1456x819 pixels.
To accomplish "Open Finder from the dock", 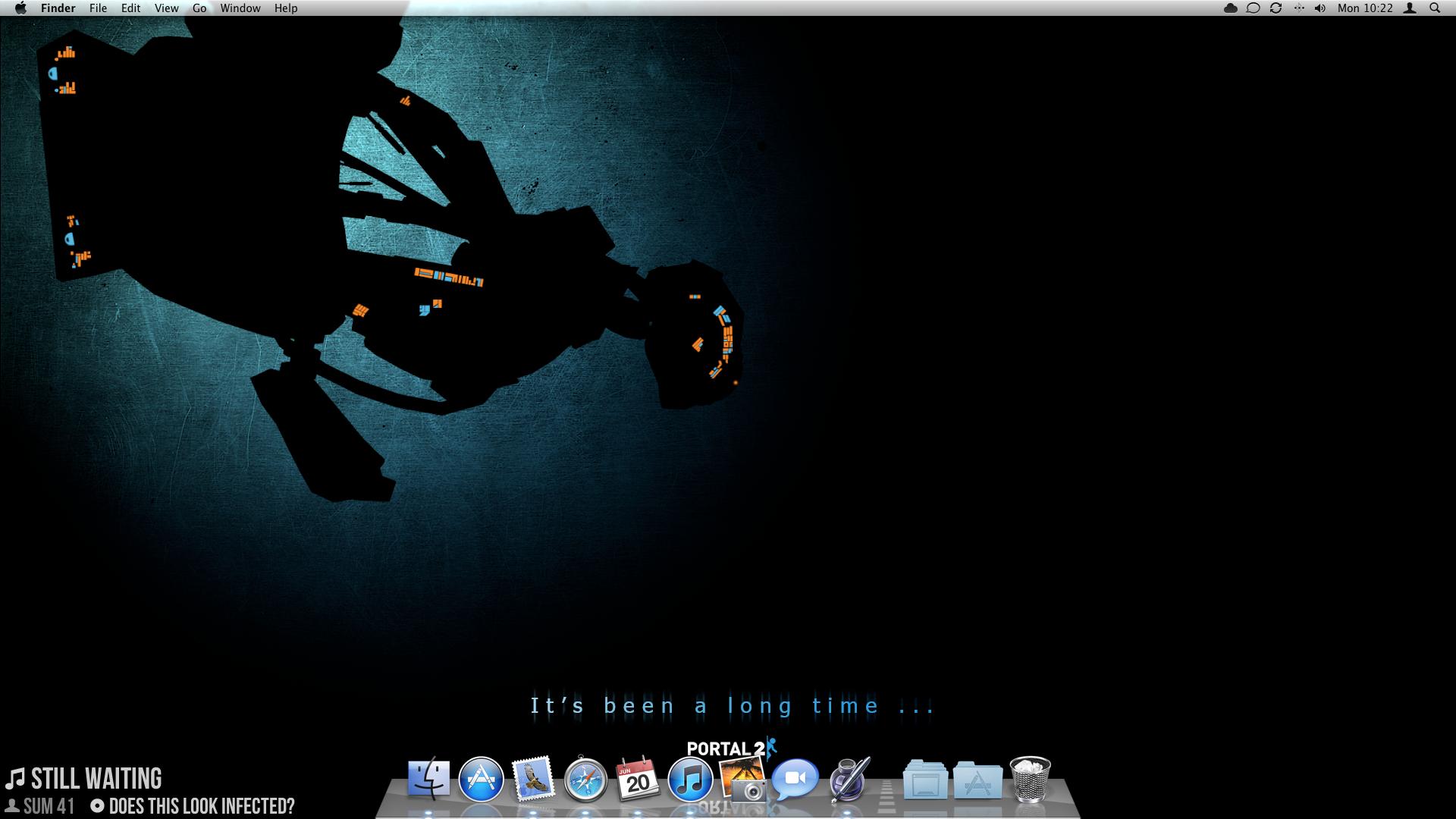I will pyautogui.click(x=428, y=780).
